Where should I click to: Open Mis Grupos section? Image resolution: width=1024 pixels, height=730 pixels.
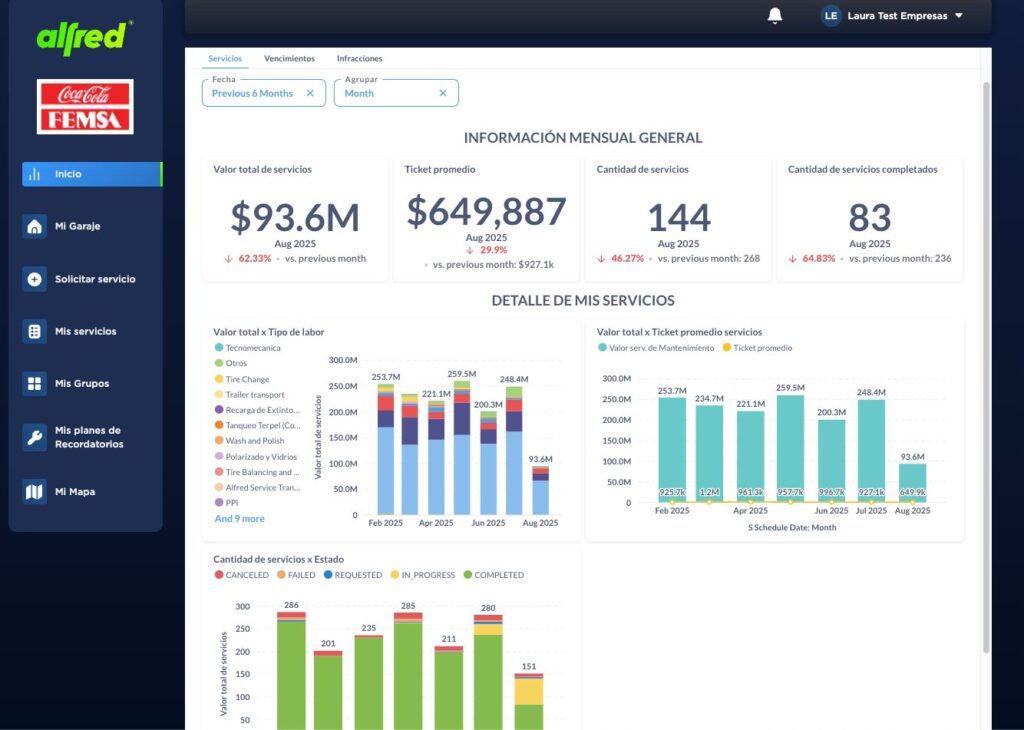pyautogui.click(x=82, y=384)
